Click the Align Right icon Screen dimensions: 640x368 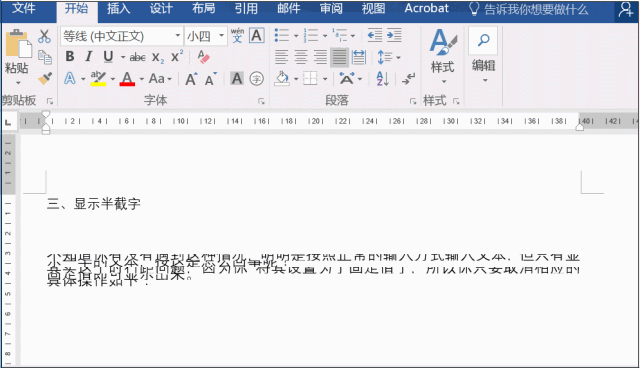click(320, 57)
